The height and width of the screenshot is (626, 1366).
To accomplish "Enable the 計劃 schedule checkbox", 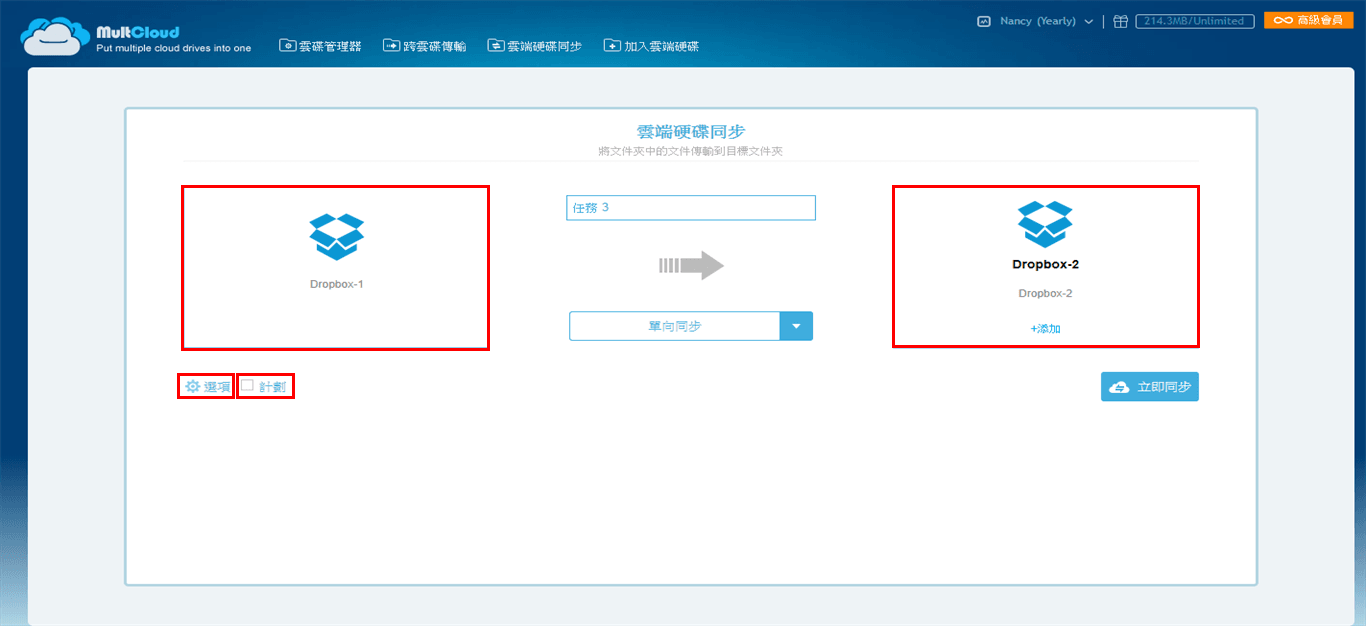I will (247, 385).
